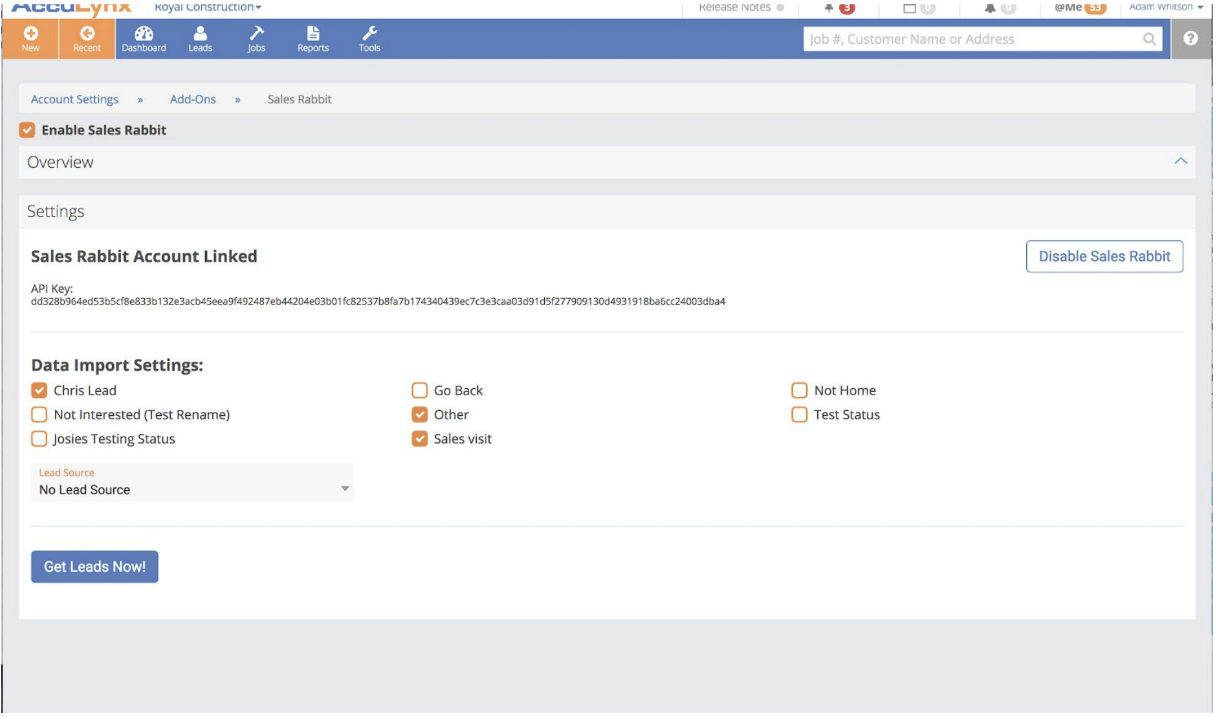The width and height of the screenshot is (1216, 717).
Task: Check the Not Home checkbox
Action: click(799, 390)
